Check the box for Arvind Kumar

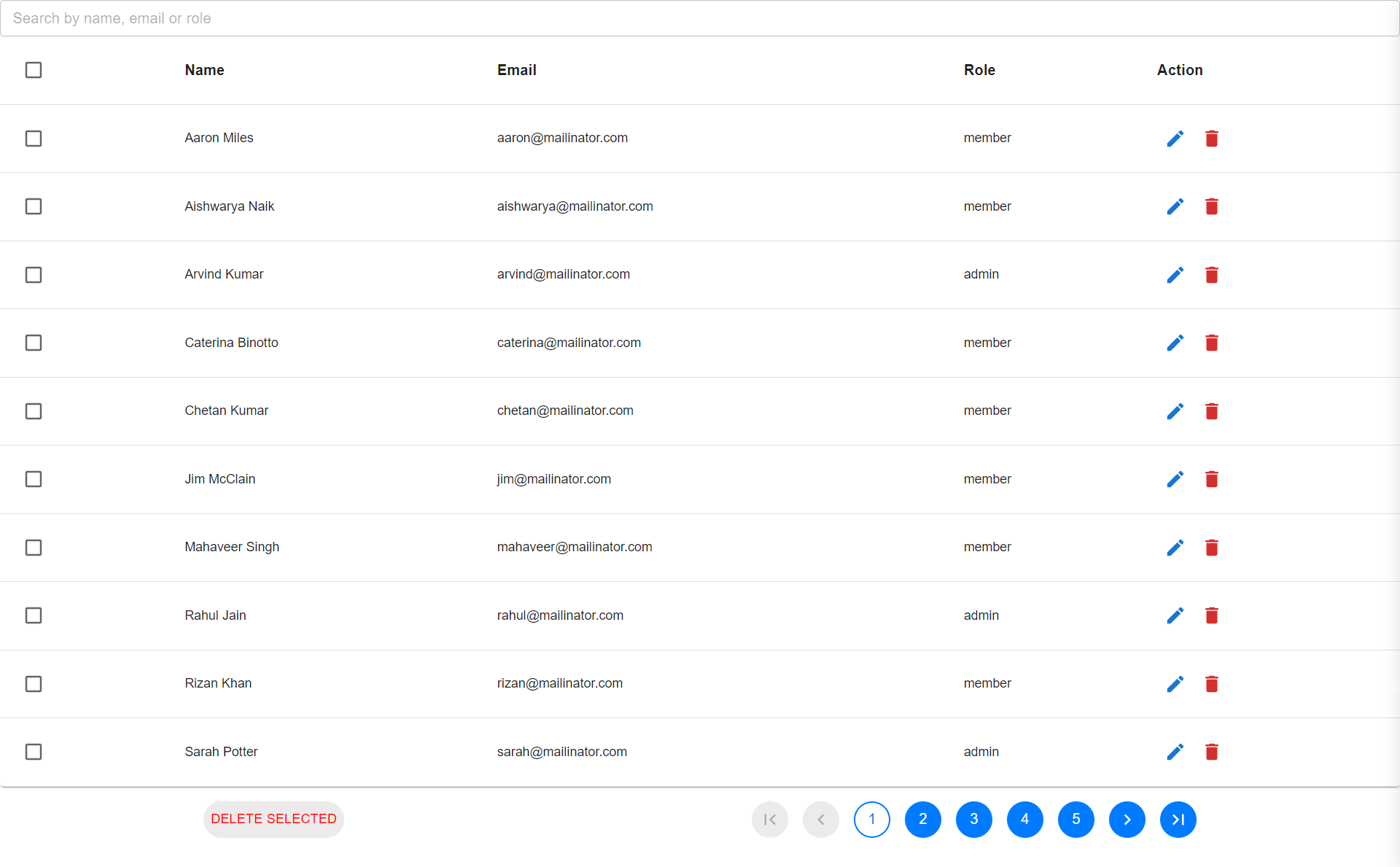34,275
